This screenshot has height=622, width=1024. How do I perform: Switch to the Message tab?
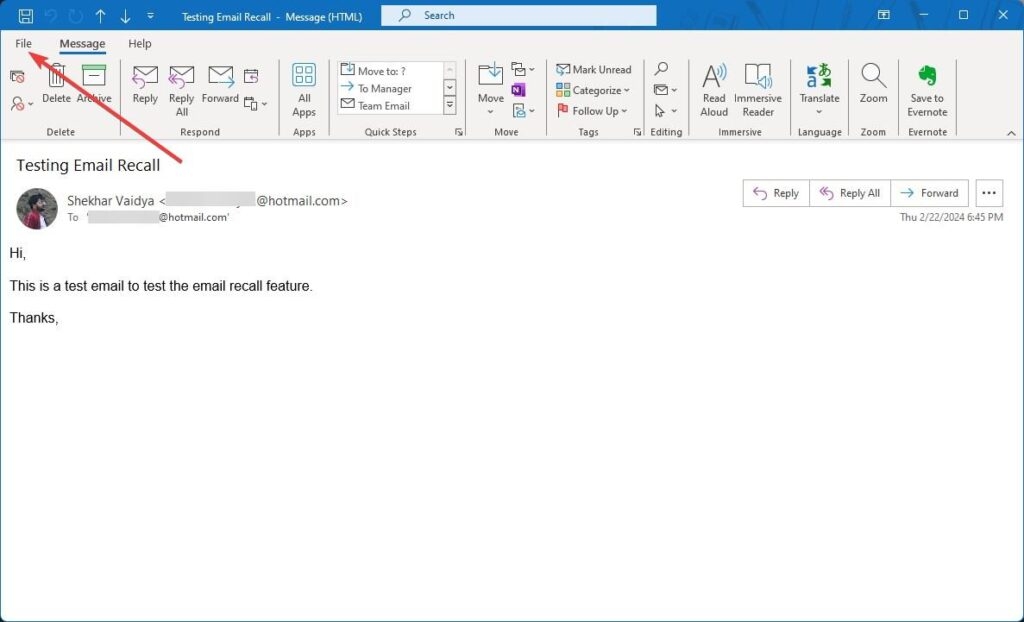pyautogui.click(x=82, y=44)
